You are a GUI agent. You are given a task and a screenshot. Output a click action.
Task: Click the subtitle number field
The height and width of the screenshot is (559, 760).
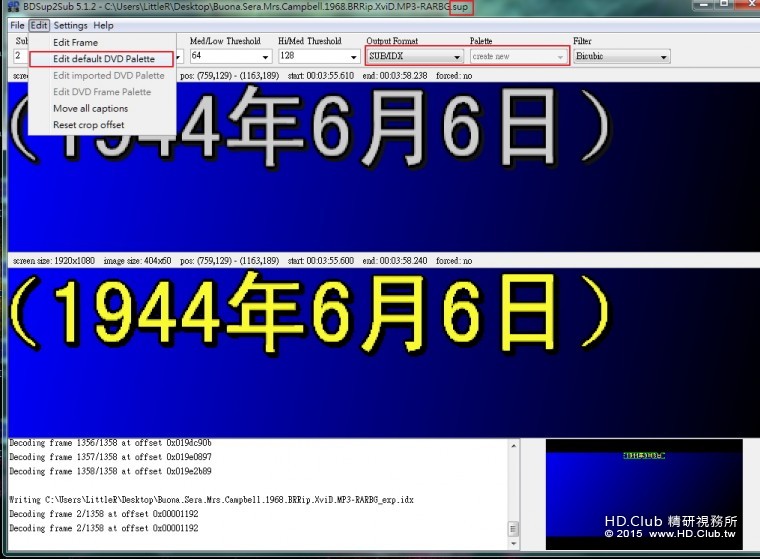[21, 56]
